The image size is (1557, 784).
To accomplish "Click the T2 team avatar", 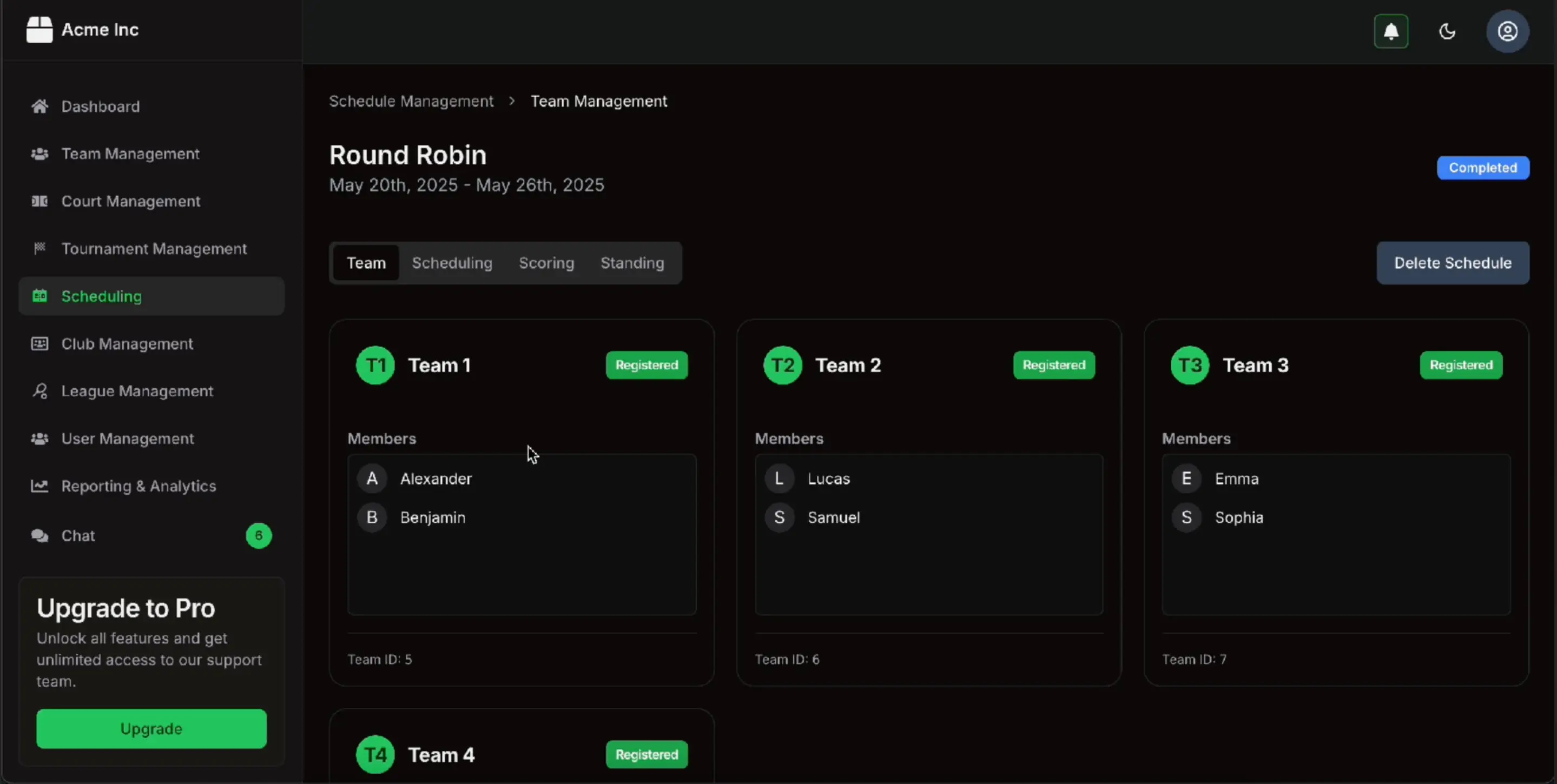I will pyautogui.click(x=782, y=365).
